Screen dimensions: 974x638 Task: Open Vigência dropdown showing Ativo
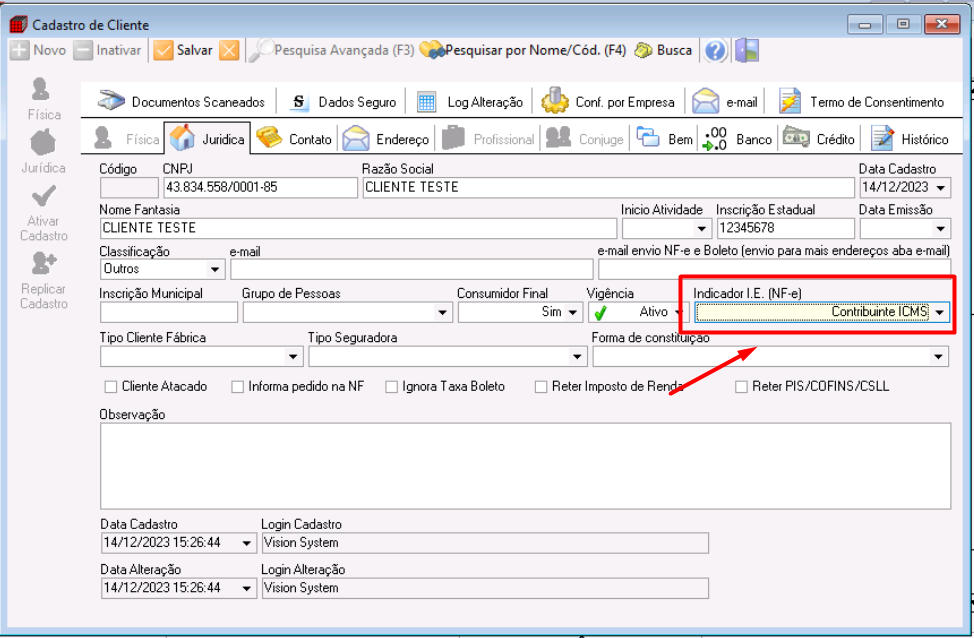[681, 312]
